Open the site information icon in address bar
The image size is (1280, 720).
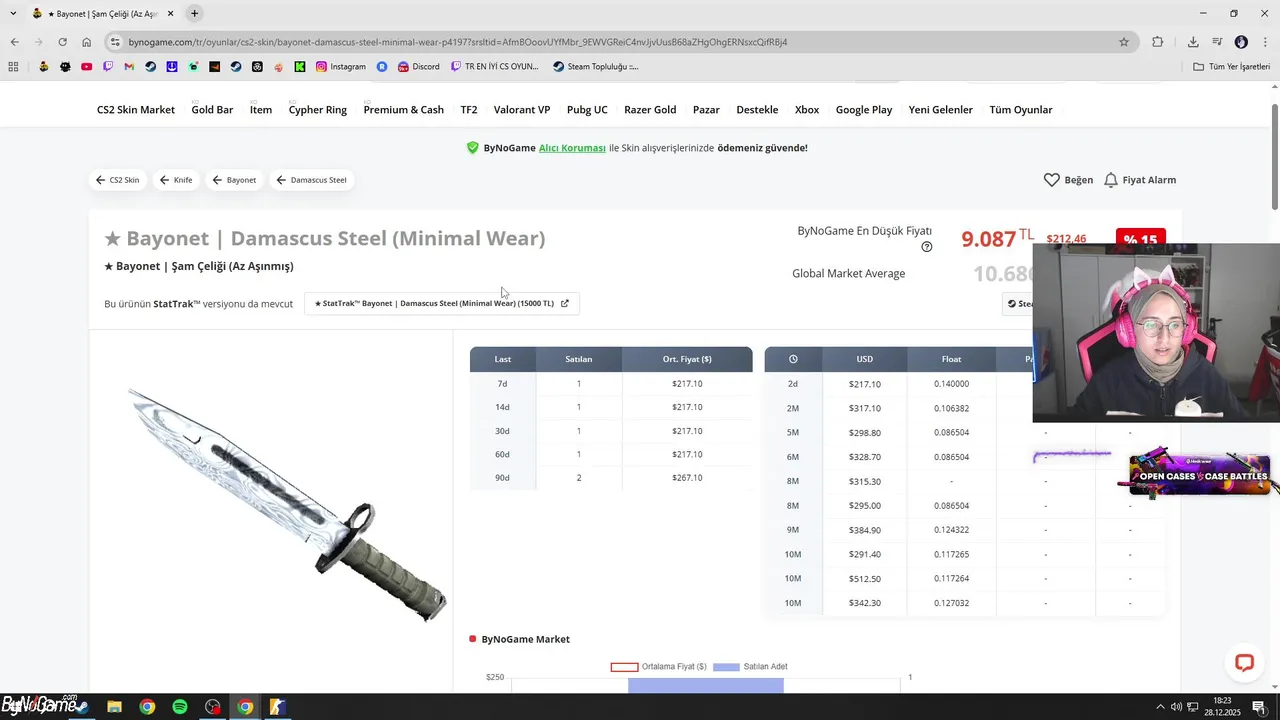pyautogui.click(x=115, y=42)
